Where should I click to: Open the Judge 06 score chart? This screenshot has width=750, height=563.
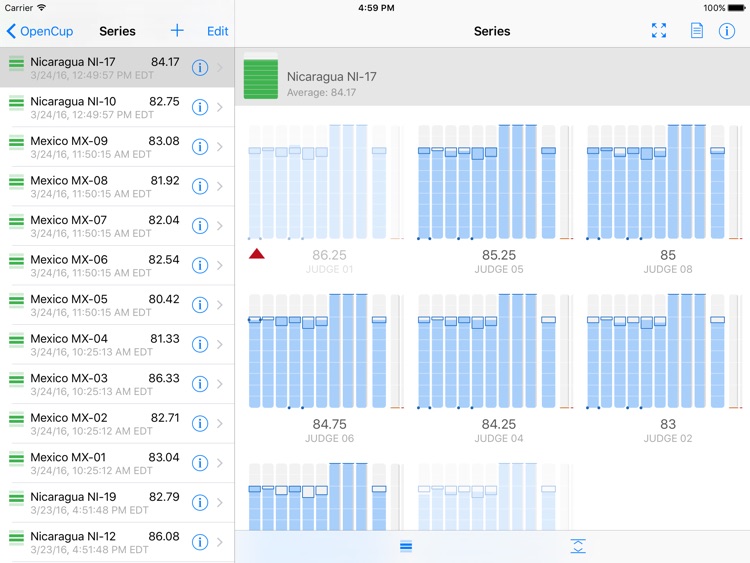[x=326, y=351]
